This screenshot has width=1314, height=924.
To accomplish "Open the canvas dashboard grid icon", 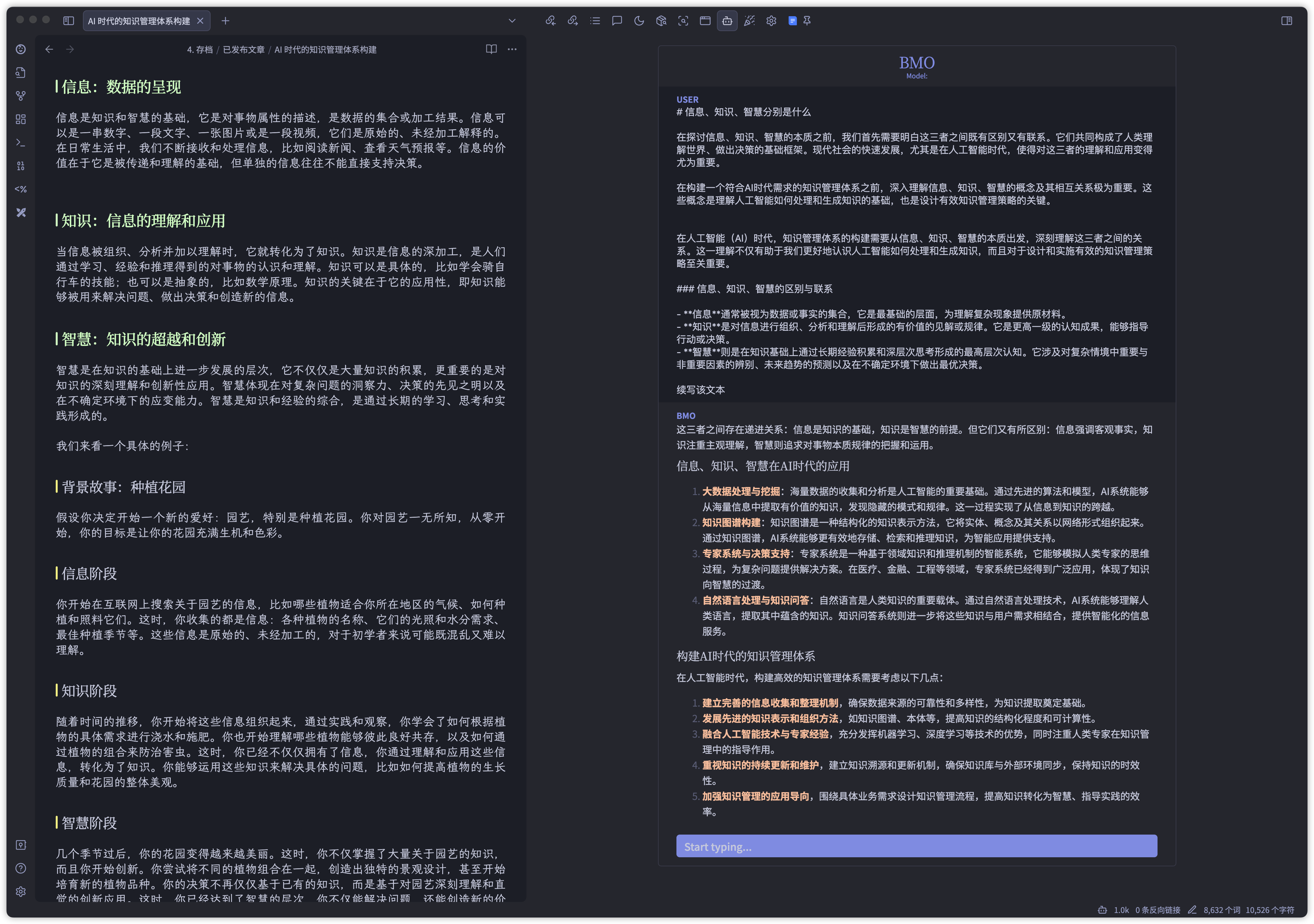I will 21,119.
